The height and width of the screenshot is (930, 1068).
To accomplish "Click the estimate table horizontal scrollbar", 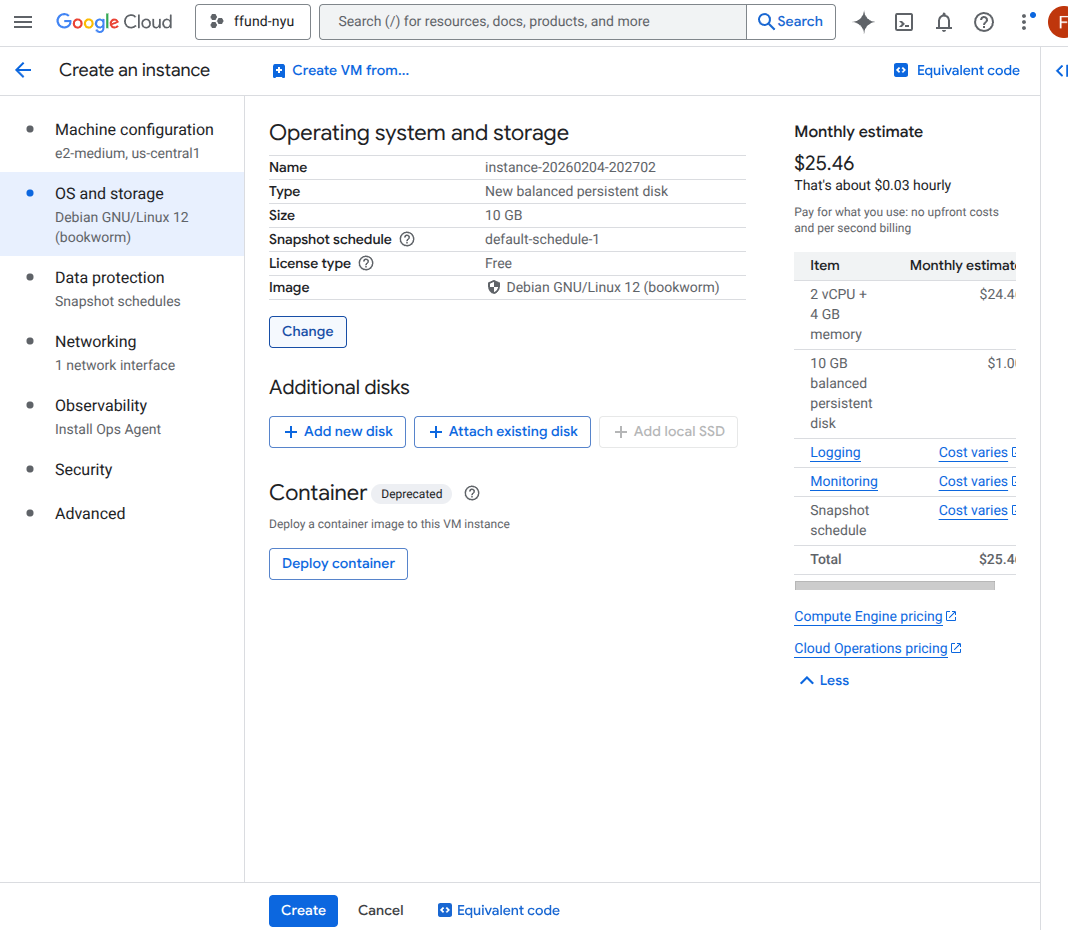I will pyautogui.click(x=894, y=585).
